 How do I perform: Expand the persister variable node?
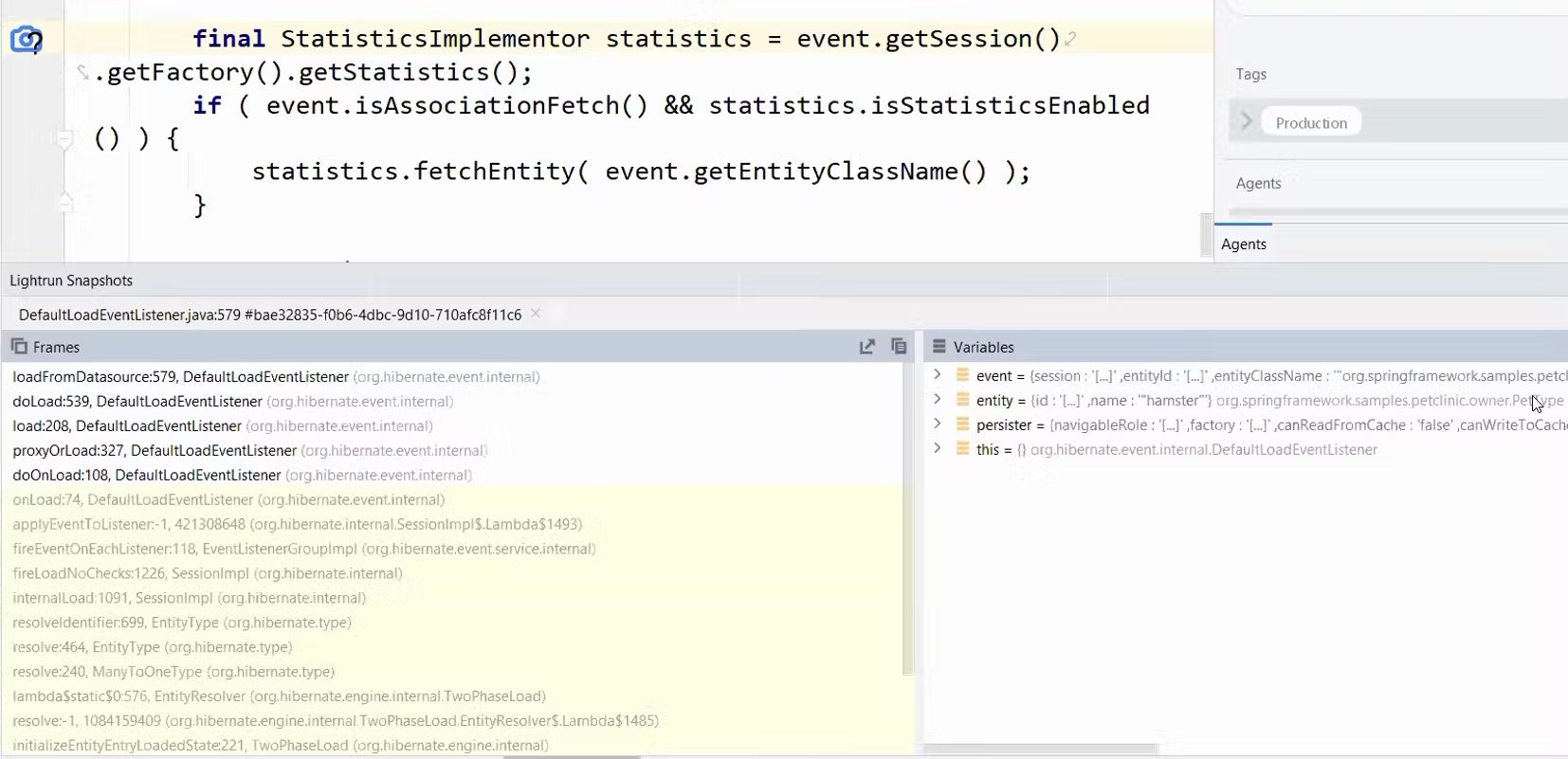pyautogui.click(x=938, y=425)
